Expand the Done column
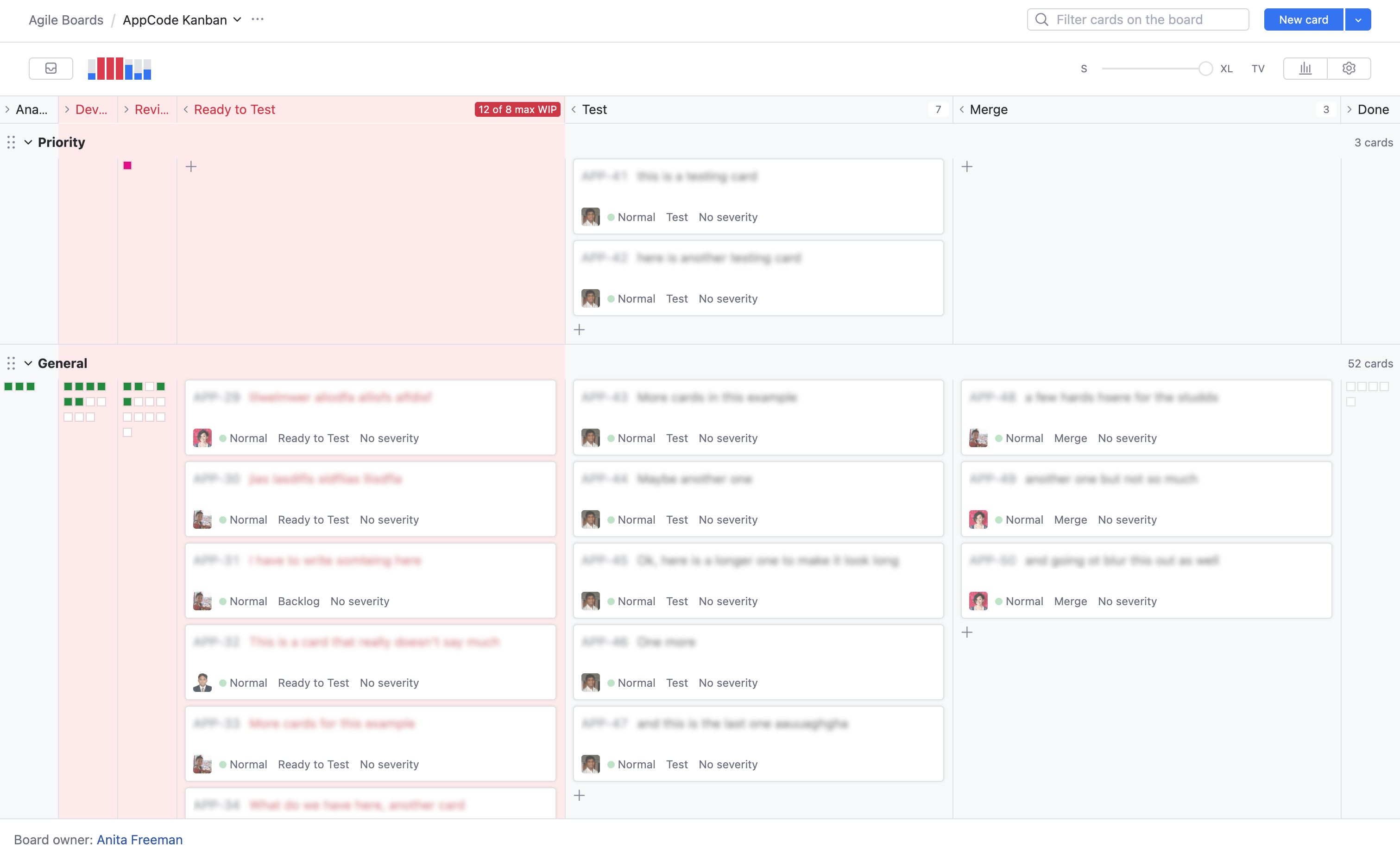This screenshot has height=861, width=1400. click(x=1350, y=109)
